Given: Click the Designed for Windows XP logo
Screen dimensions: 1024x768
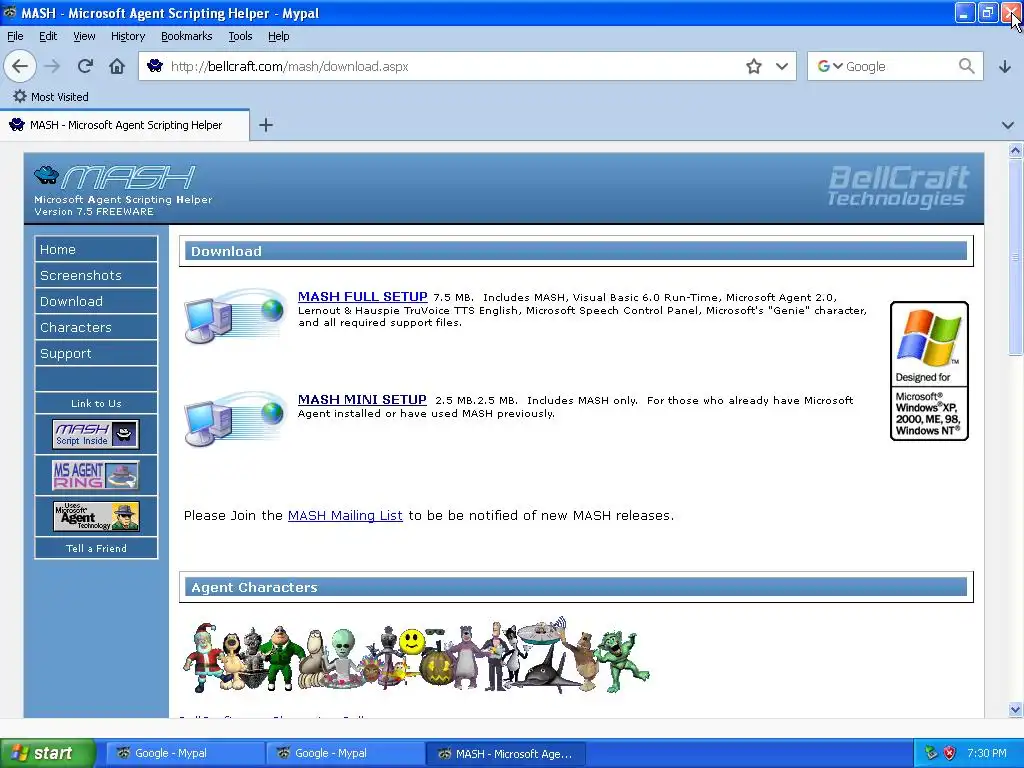Looking at the screenshot, I should click(929, 371).
